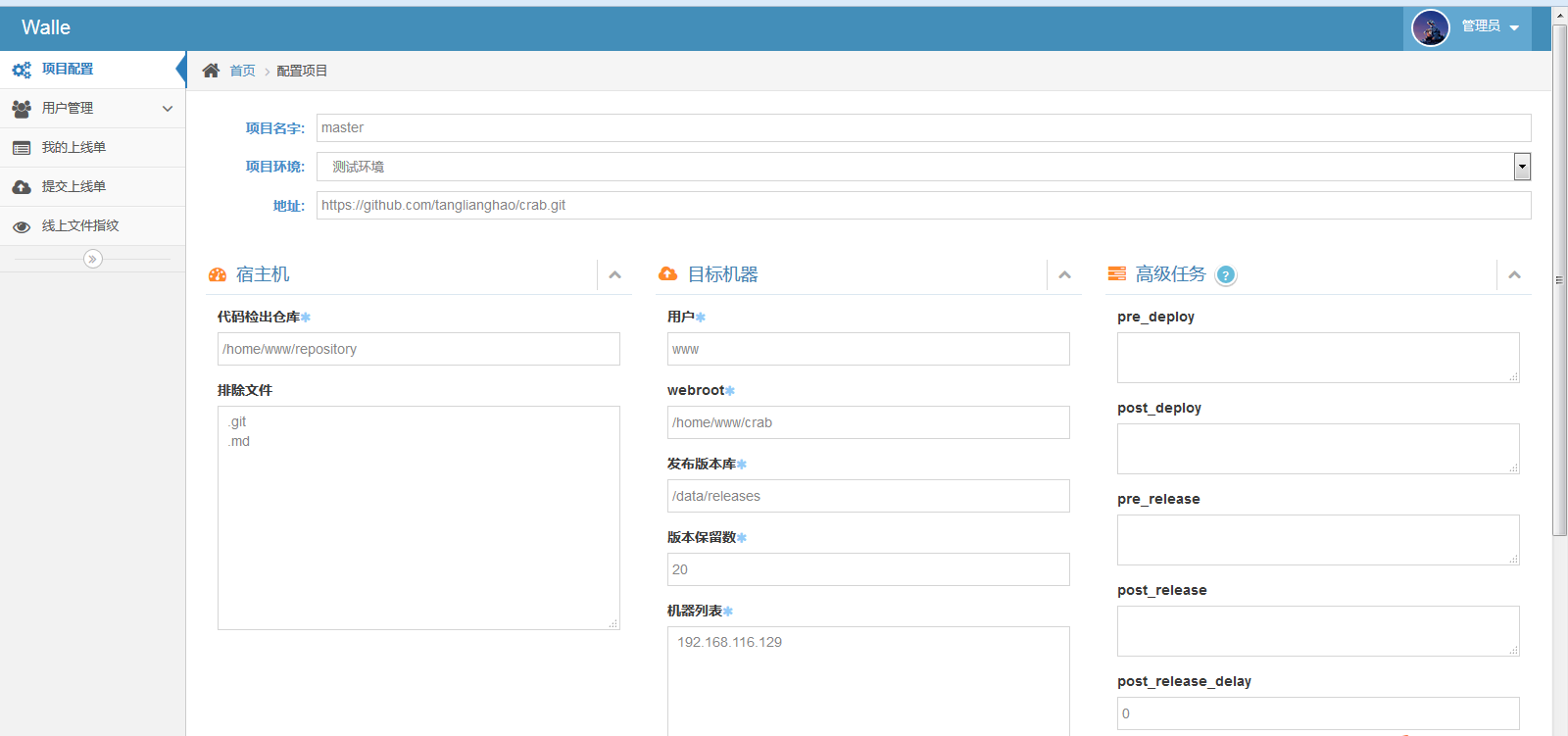Viewport: 1568px width, 736px height.
Task: Collapse the 目标机器 panel
Action: (1064, 275)
